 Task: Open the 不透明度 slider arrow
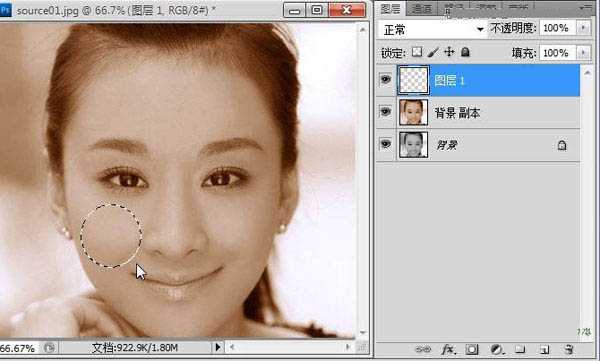coord(584,28)
